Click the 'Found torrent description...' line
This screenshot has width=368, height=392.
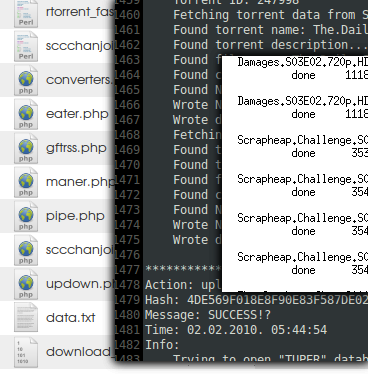point(270,45)
